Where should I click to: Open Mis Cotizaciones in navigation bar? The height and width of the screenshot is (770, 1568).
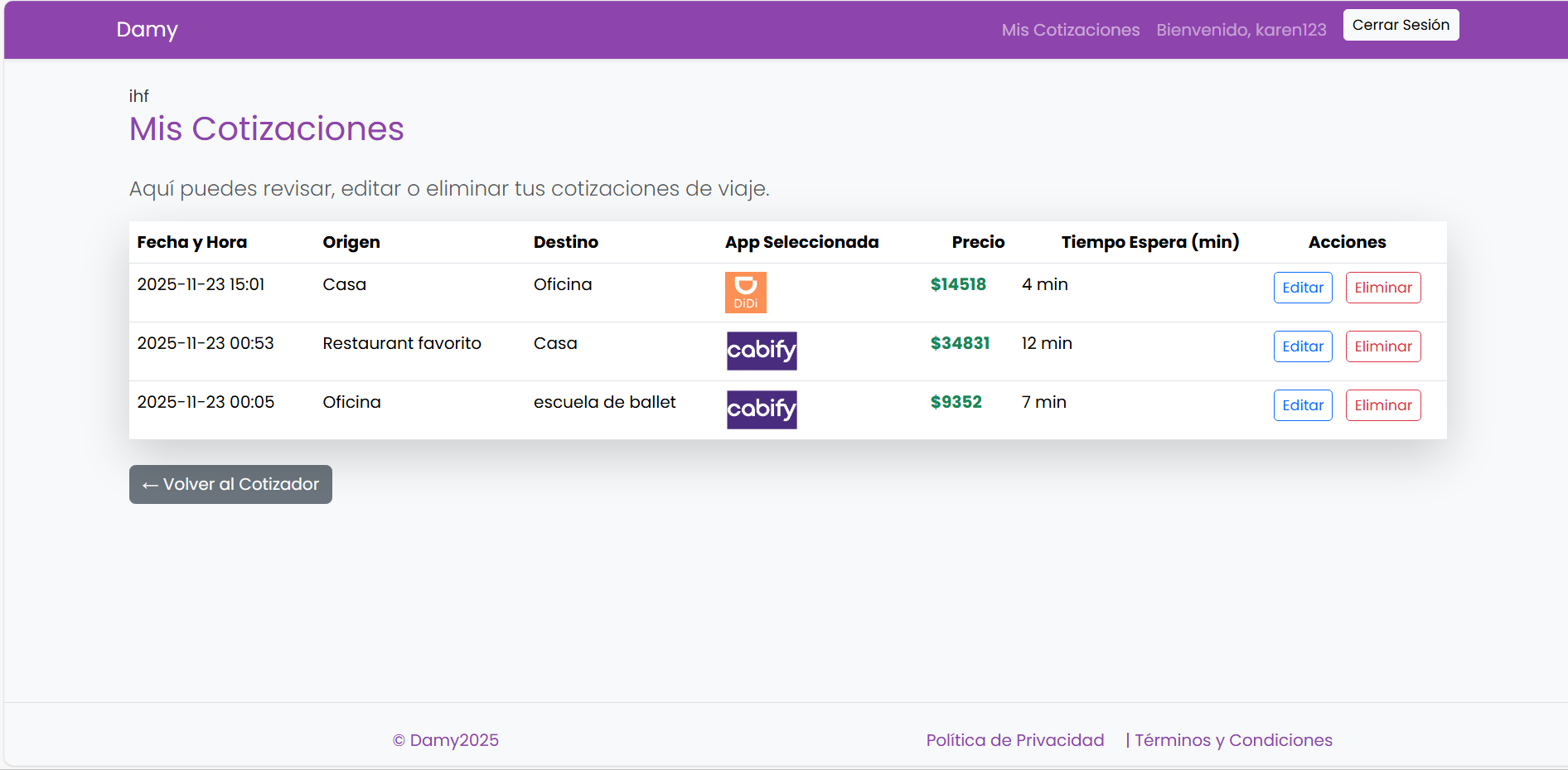[x=1070, y=30]
